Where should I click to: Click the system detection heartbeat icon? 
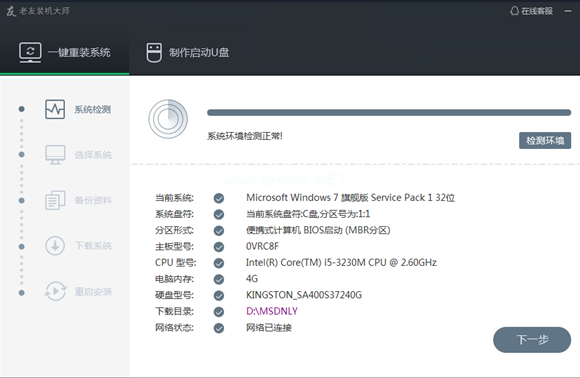coord(55,109)
